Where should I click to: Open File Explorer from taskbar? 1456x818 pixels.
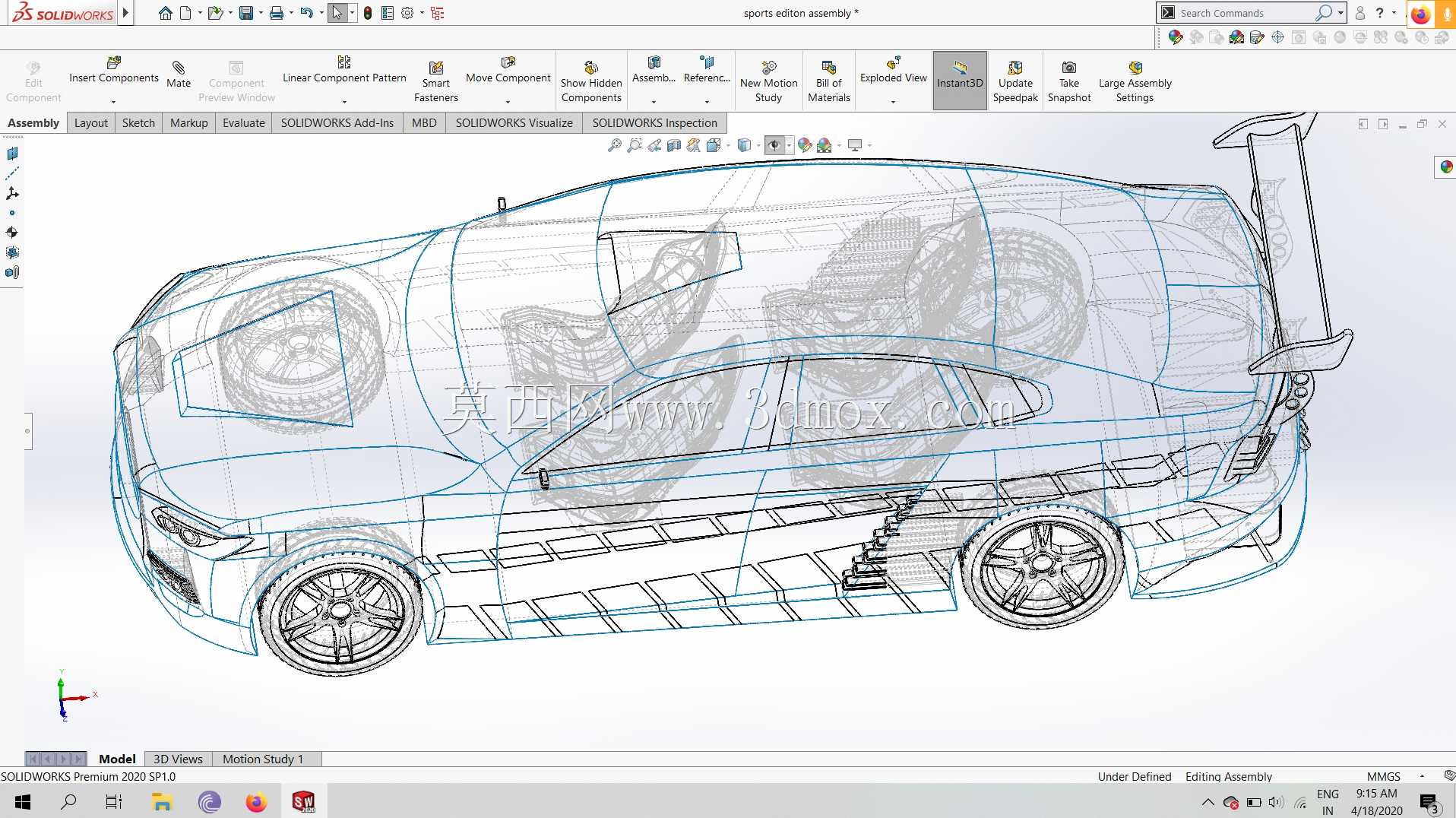[x=162, y=801]
